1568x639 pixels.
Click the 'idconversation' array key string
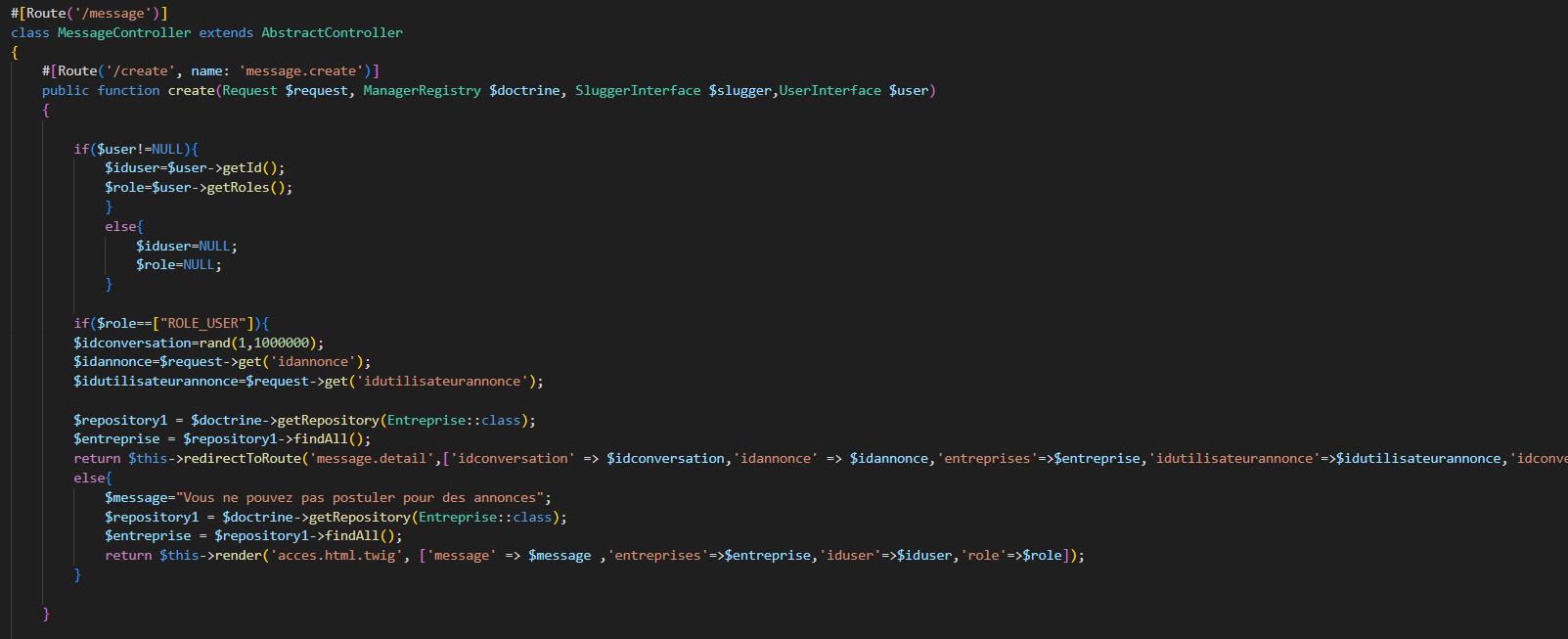[513, 458]
